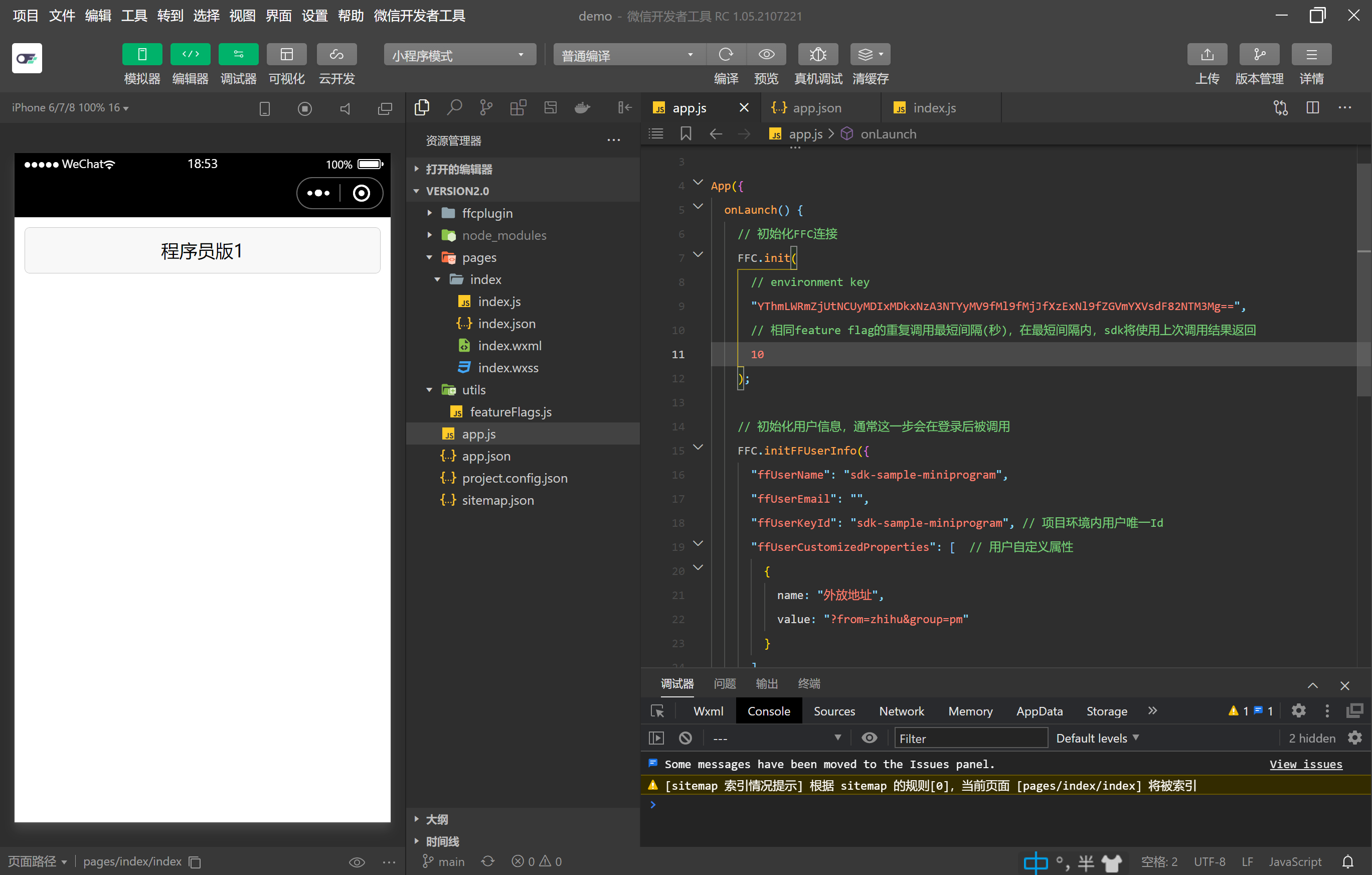Click the View issues link
The image size is (1372, 875).
1306,764
